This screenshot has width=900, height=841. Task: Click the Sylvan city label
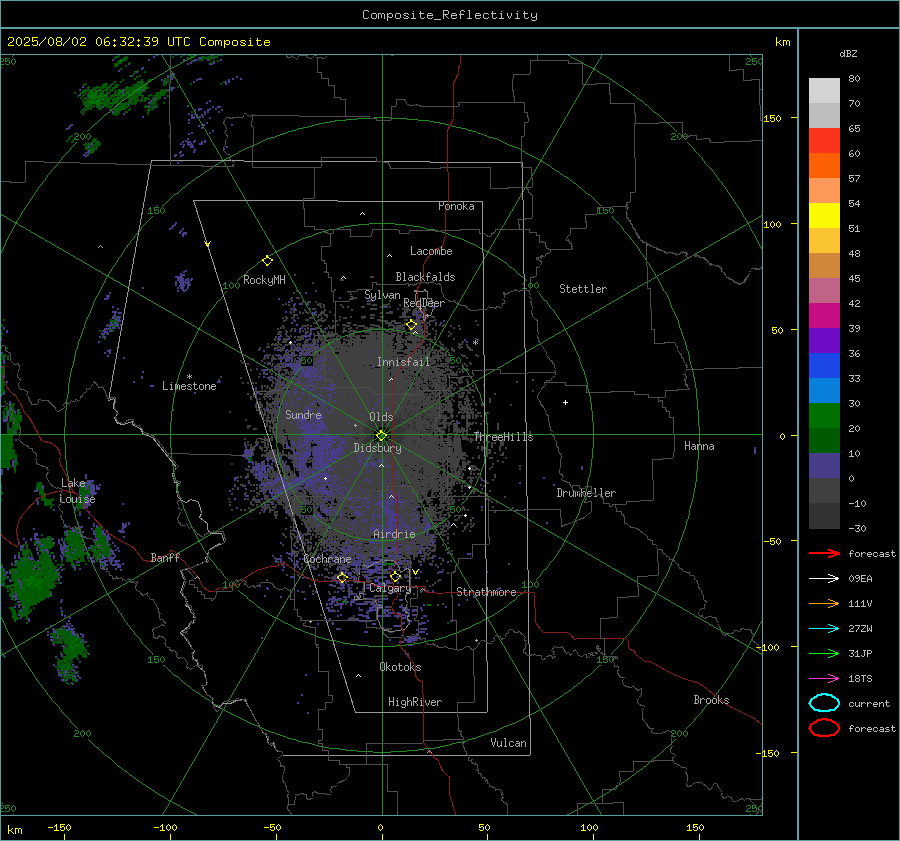[x=382, y=295]
